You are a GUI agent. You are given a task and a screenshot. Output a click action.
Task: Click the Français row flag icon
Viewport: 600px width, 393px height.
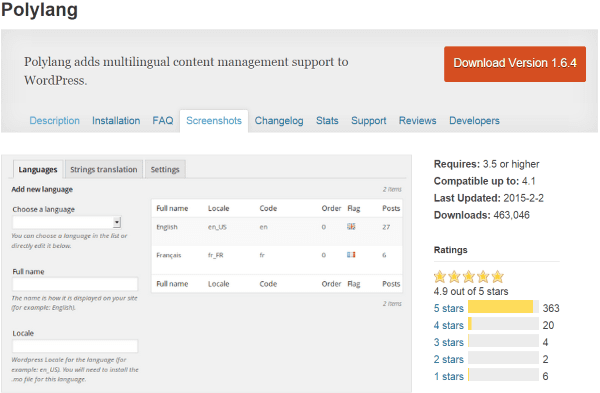pos(351,254)
